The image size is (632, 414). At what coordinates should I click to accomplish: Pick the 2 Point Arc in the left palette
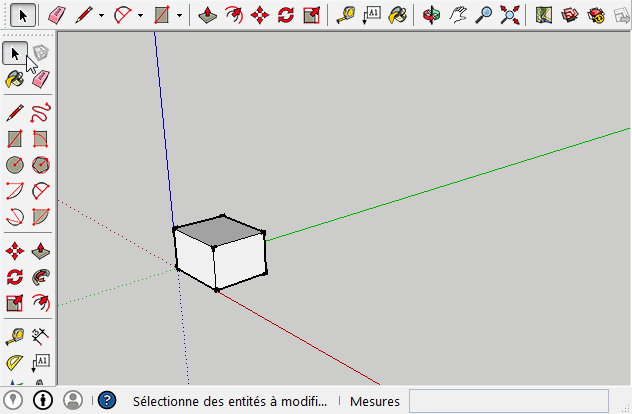click(41, 191)
